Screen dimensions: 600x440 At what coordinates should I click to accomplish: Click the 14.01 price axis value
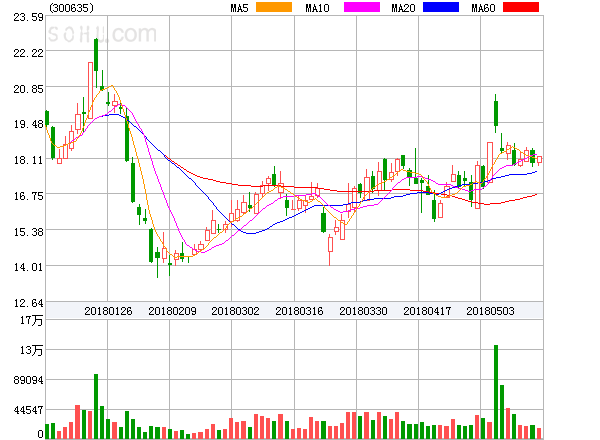click(29, 267)
